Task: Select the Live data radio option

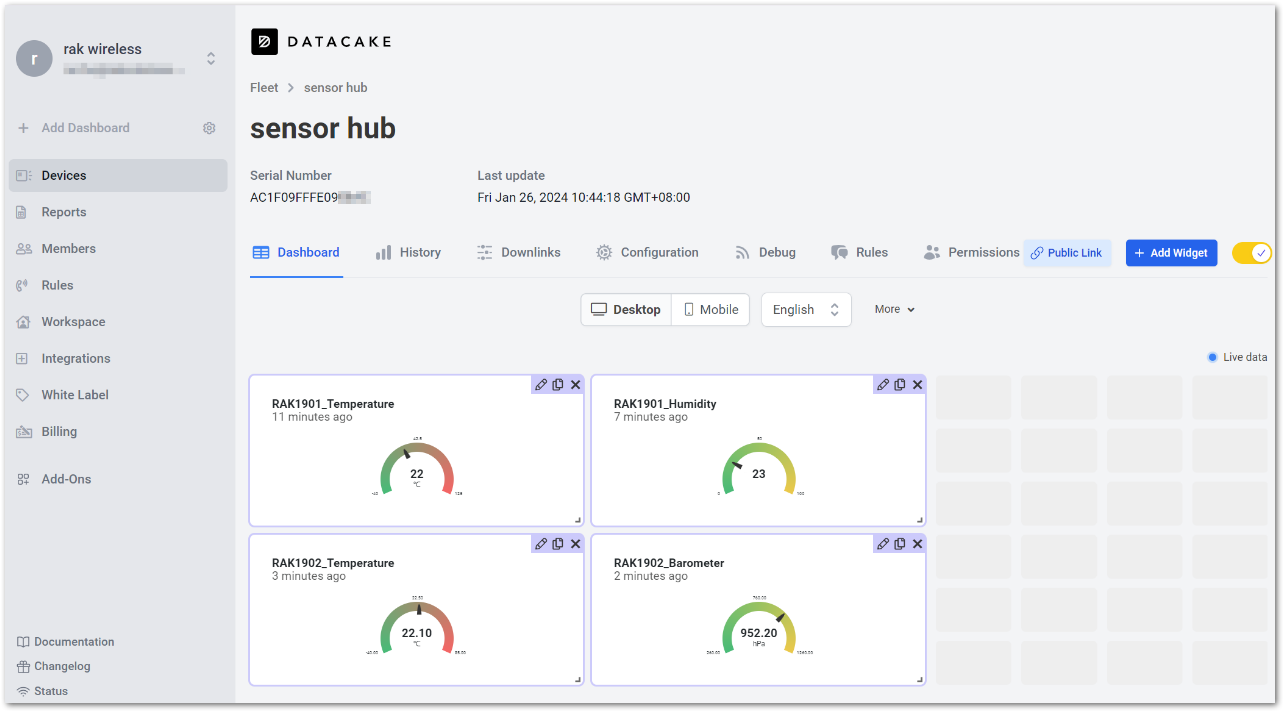Action: (x=1212, y=357)
